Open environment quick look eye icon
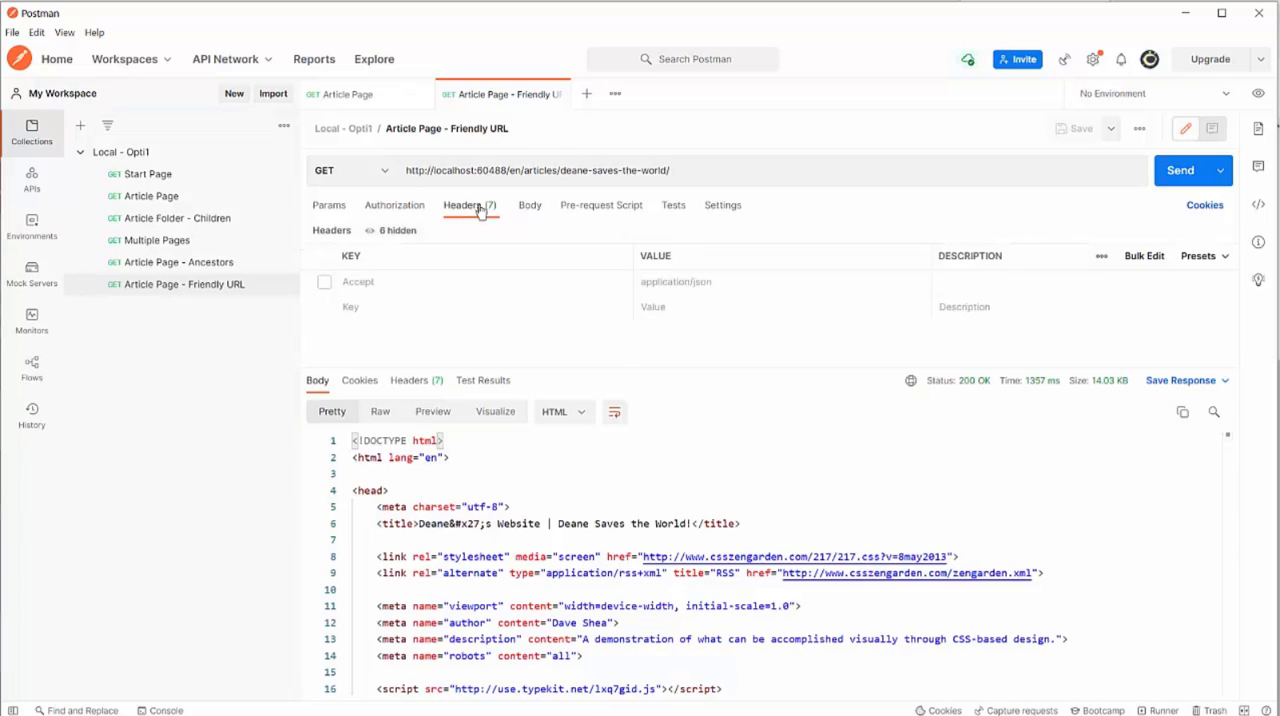The height and width of the screenshot is (716, 1280). tap(1258, 94)
